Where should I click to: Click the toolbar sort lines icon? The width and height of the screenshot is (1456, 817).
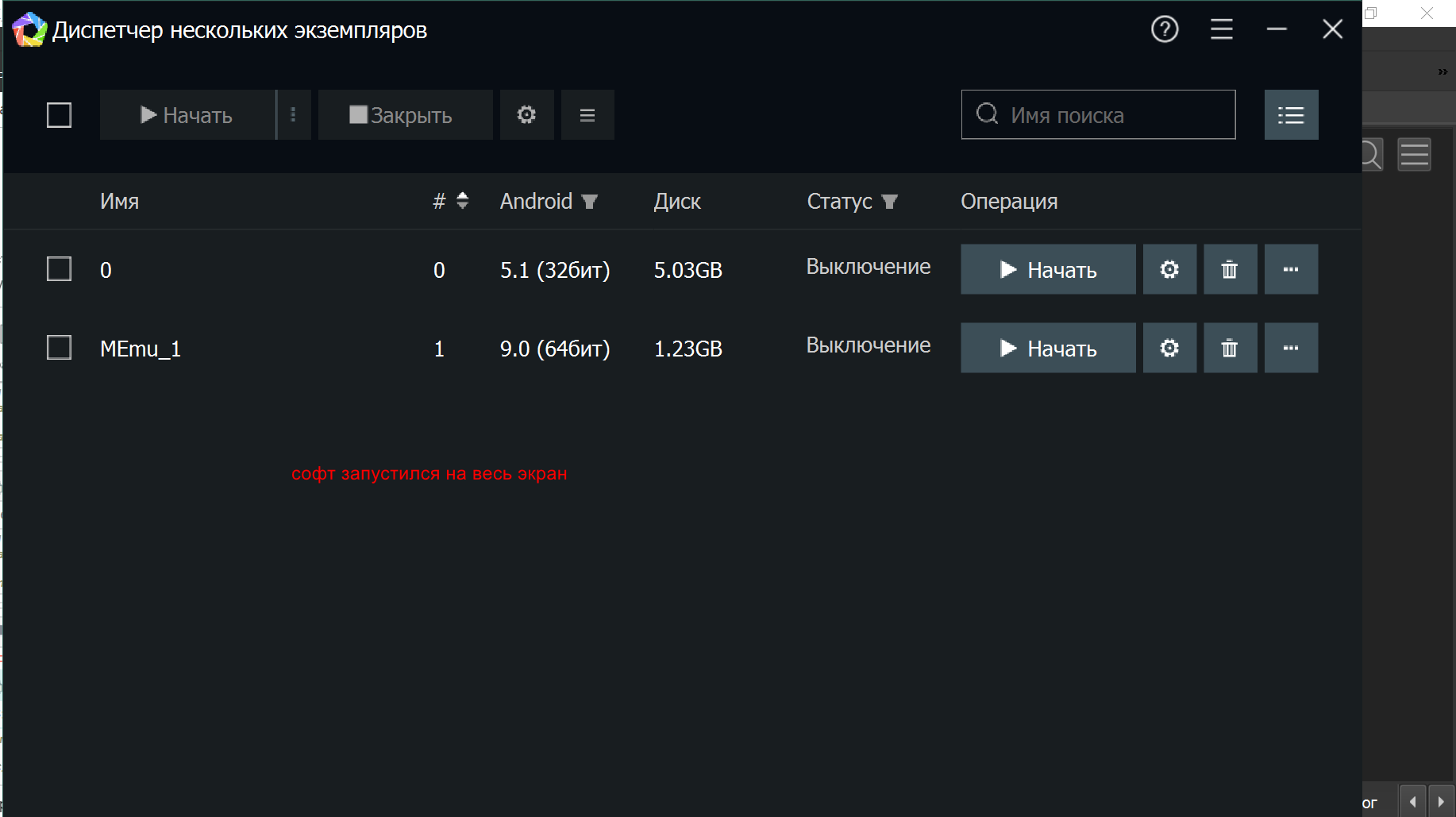coord(587,115)
